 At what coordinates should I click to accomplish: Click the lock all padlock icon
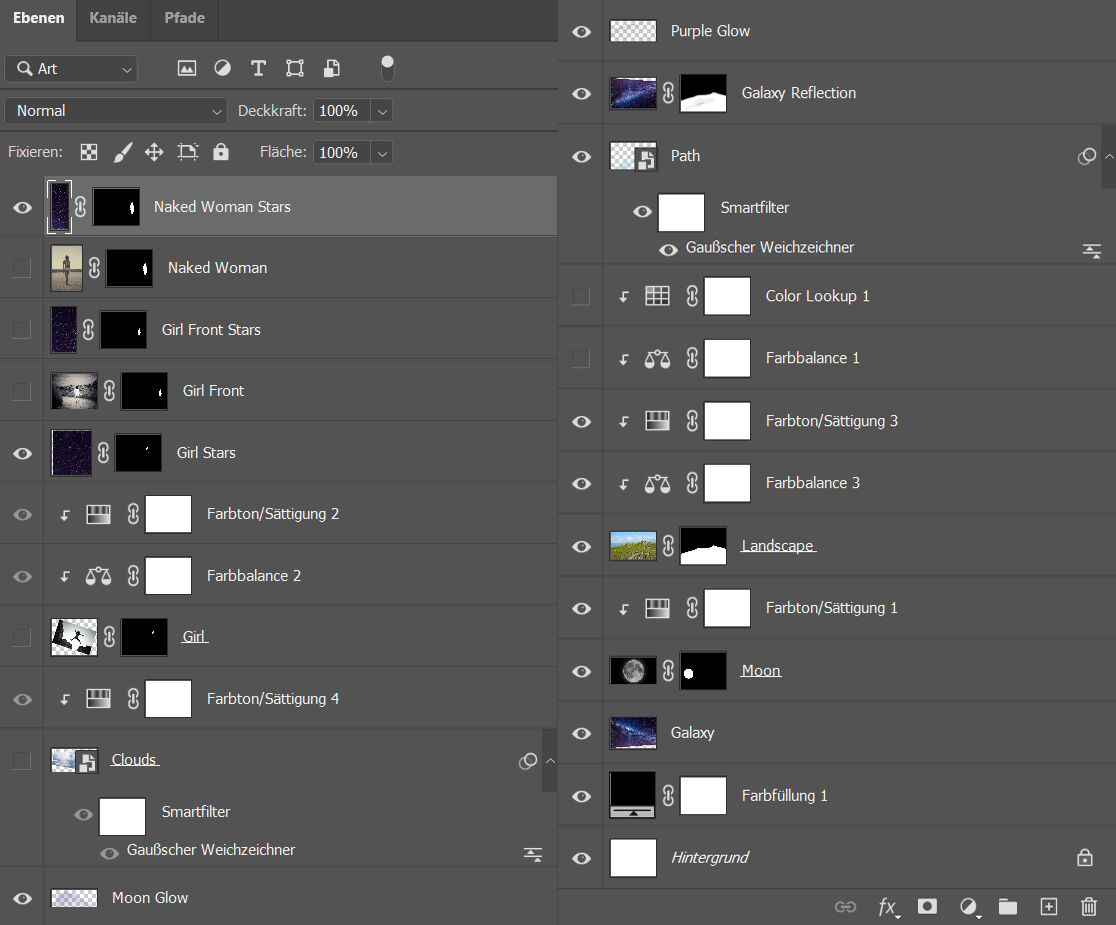click(221, 152)
